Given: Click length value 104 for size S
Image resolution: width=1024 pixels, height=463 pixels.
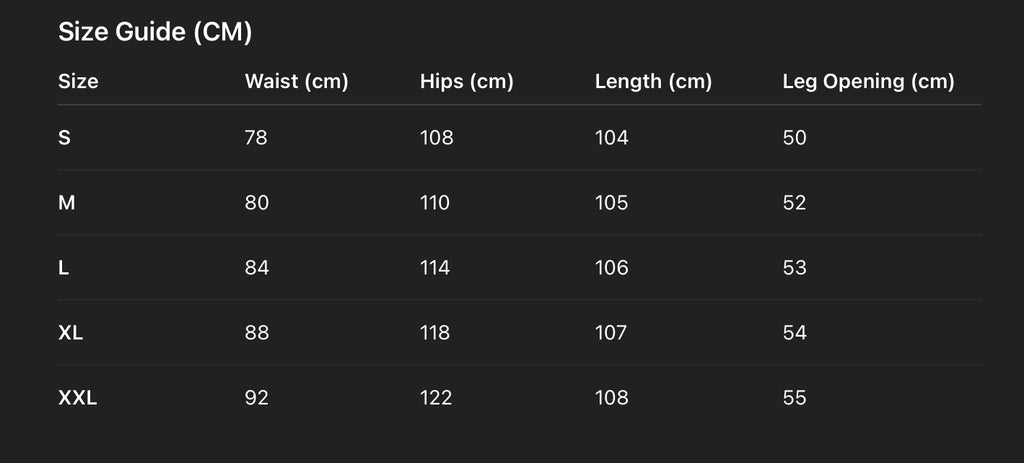Looking at the screenshot, I should pyautogui.click(x=611, y=138).
